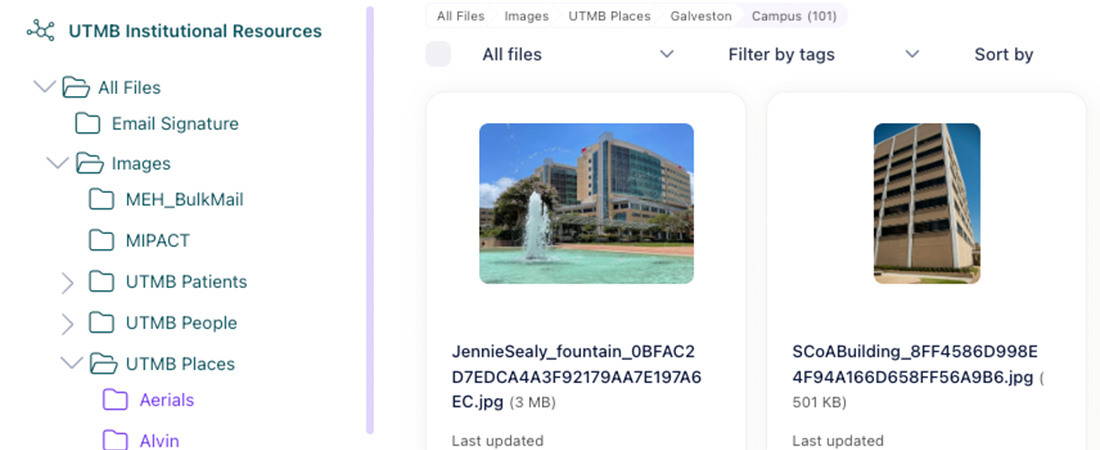Click the sidebar vertical scrollbar

tap(370, 220)
